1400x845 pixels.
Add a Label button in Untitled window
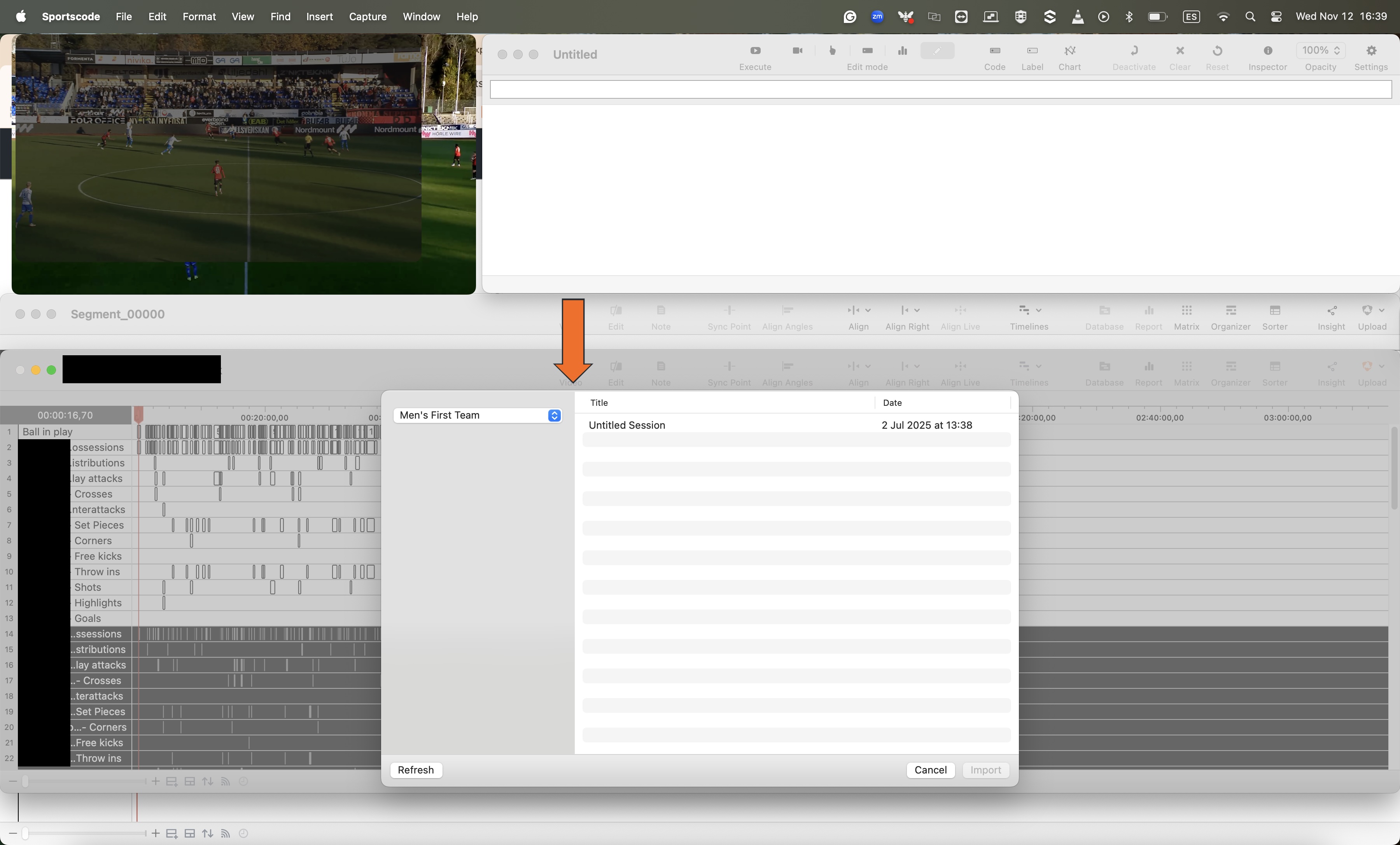click(1032, 58)
